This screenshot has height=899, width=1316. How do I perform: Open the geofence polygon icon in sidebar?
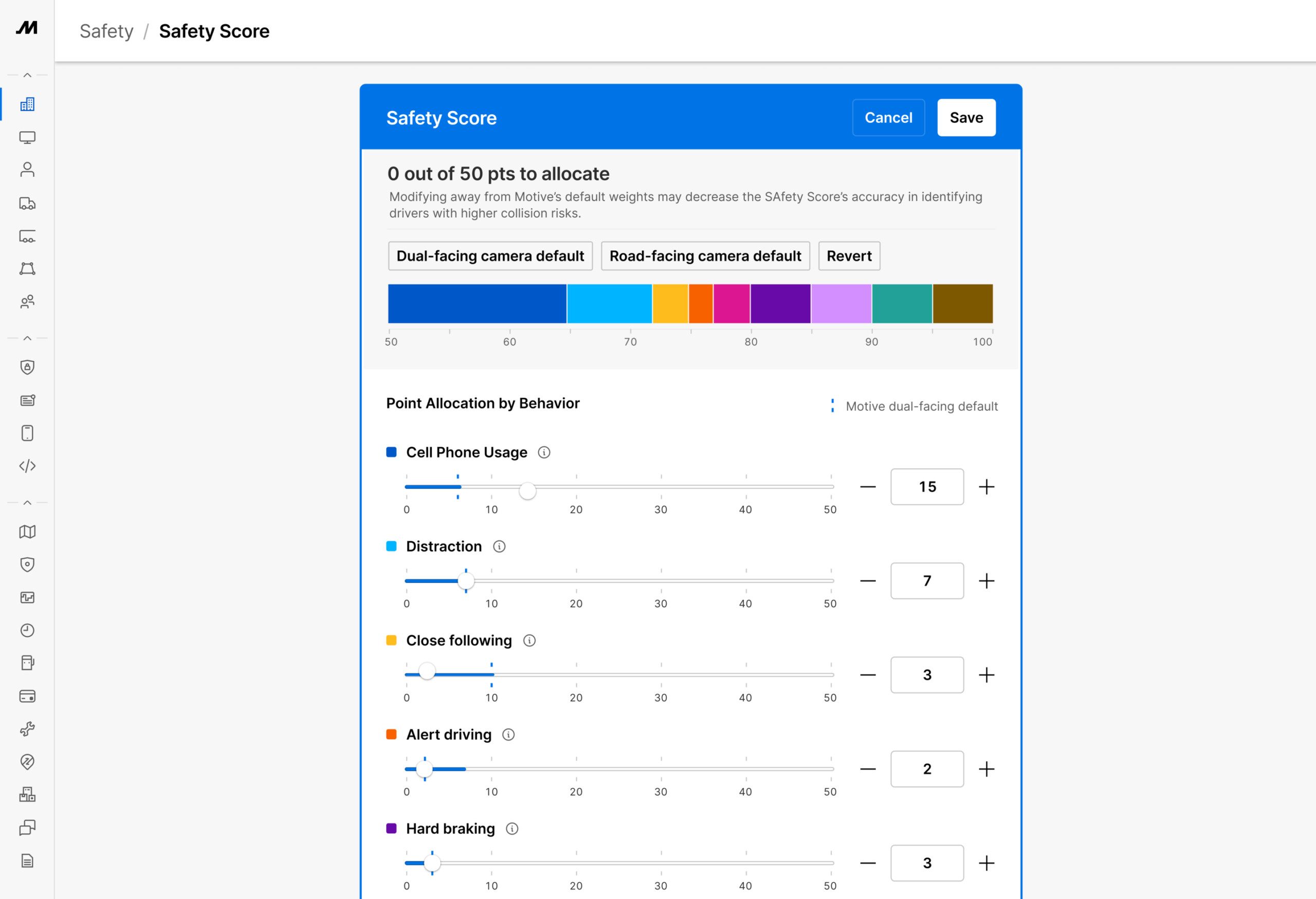click(27, 268)
